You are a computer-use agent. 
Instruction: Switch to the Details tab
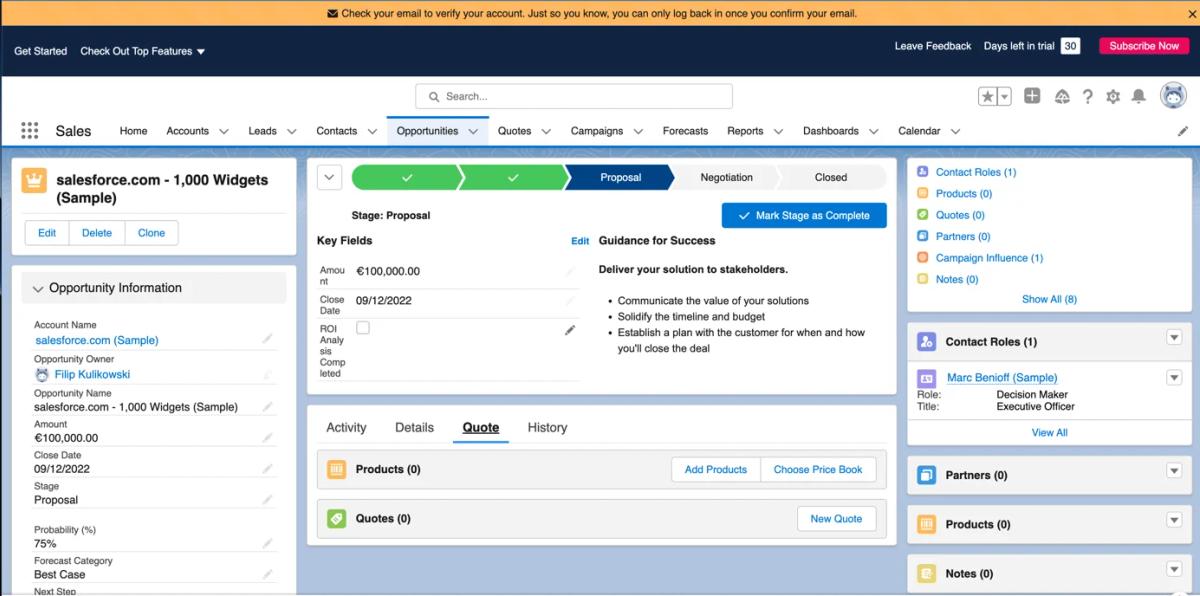click(414, 427)
